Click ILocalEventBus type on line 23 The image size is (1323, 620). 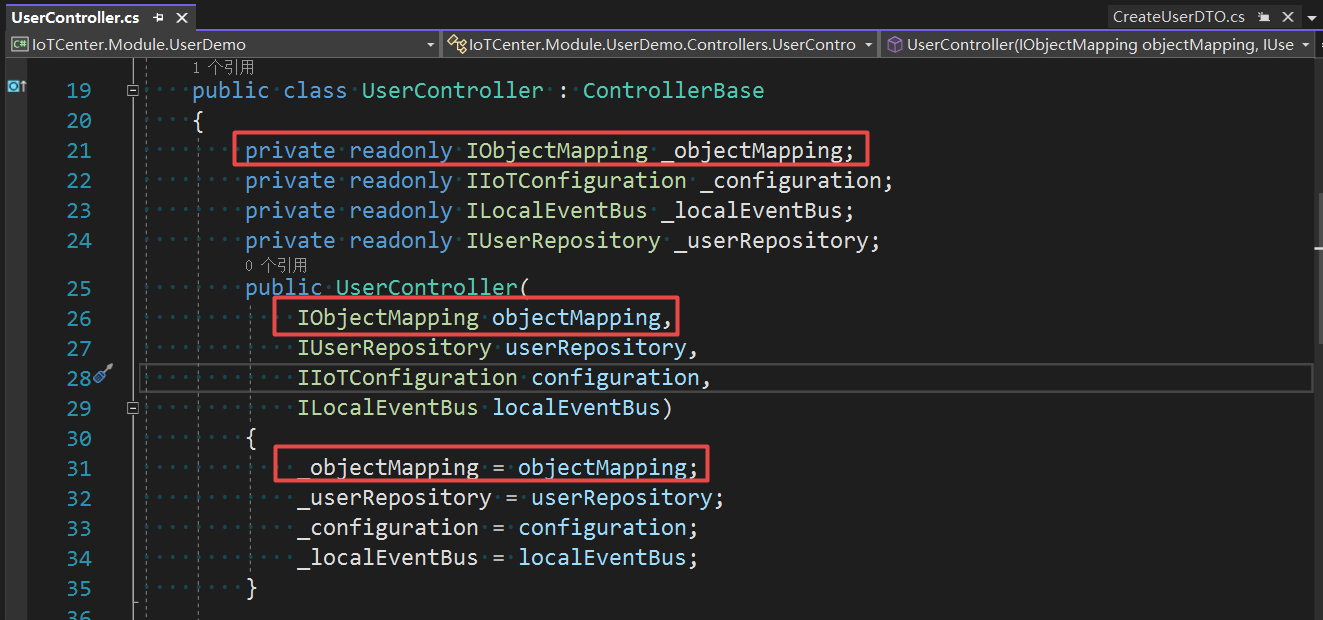(x=557, y=211)
